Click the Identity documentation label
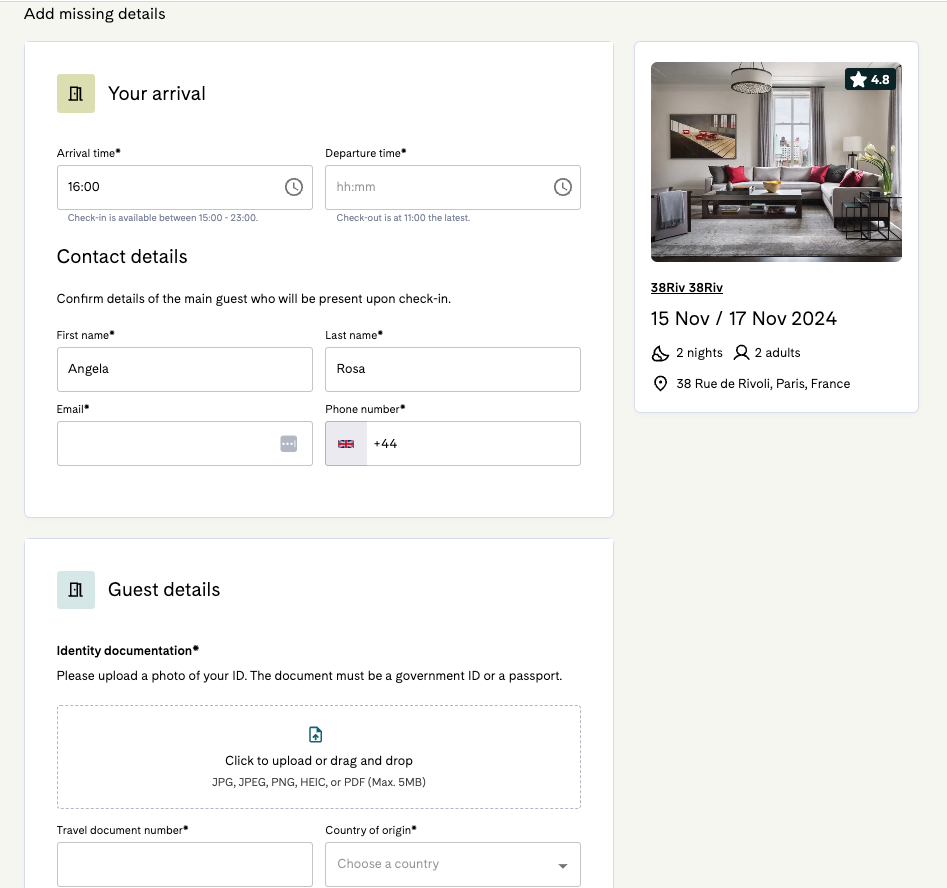This screenshot has height=888, width=947. (127, 651)
